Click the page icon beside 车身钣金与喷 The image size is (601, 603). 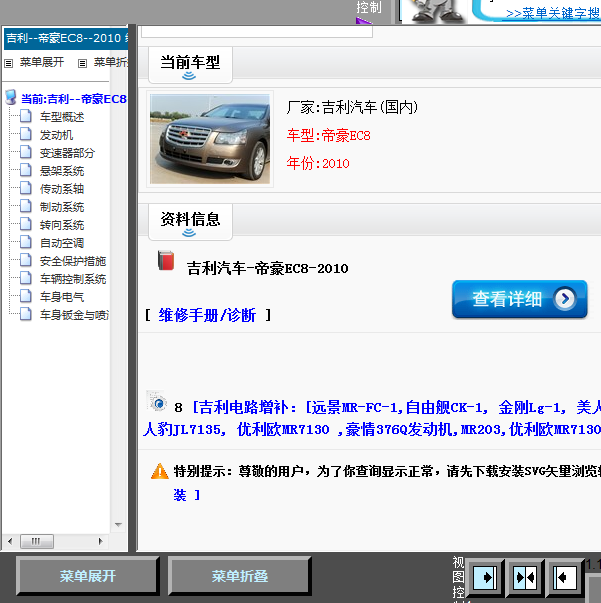(x=26, y=314)
